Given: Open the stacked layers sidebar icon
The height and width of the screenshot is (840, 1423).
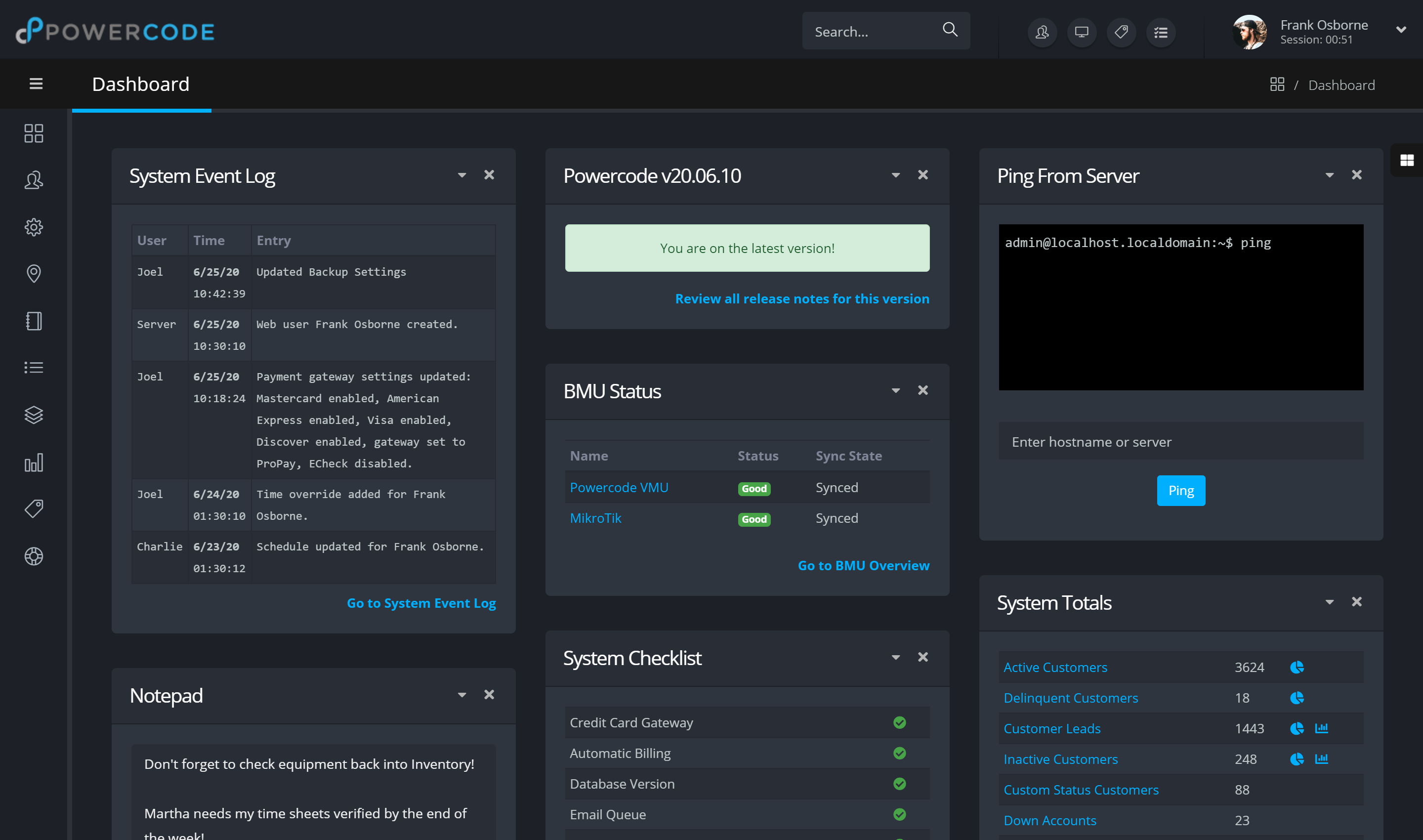Looking at the screenshot, I should click(34, 415).
